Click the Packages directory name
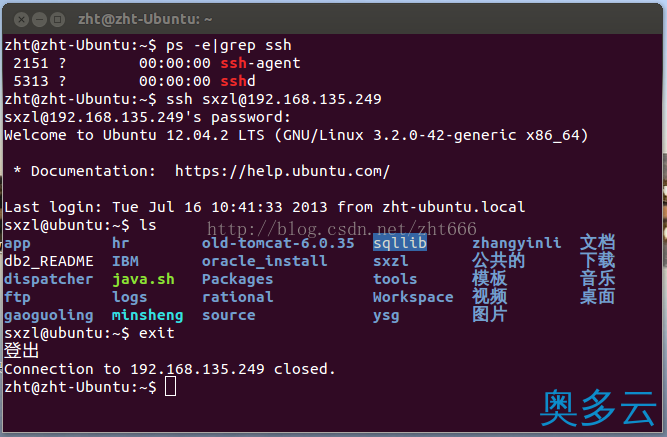Viewport: 667px width, 437px height. 237,280
